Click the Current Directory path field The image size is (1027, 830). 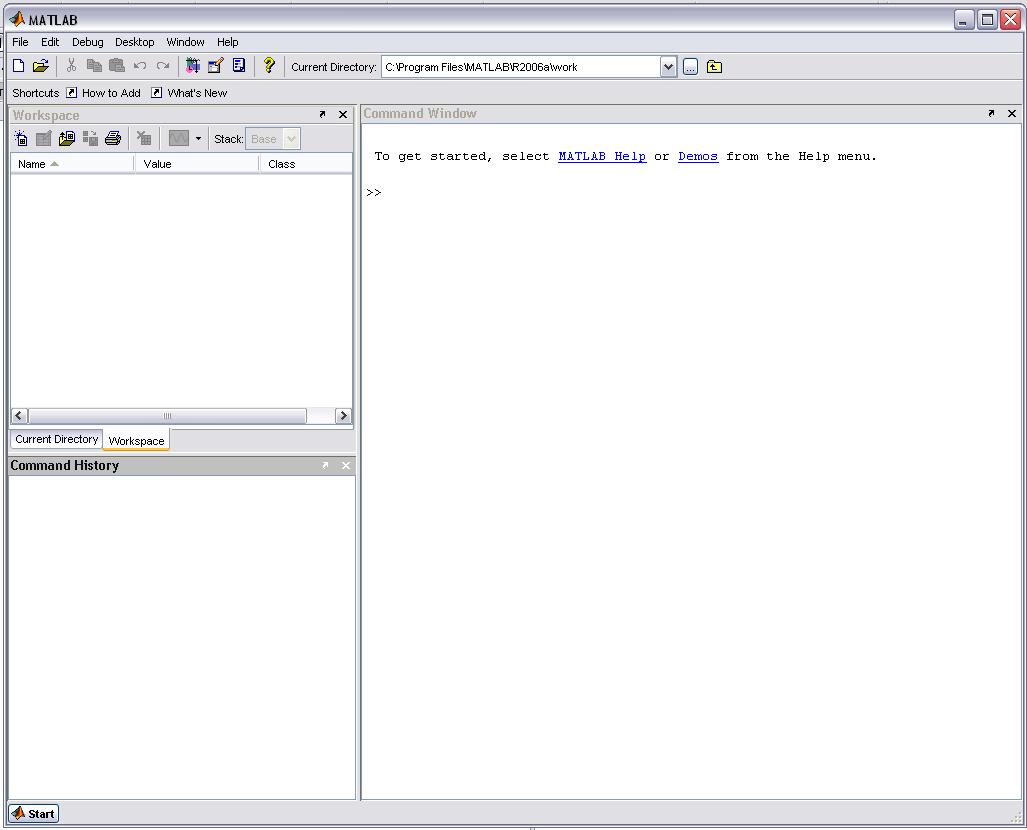pyautogui.click(x=521, y=67)
